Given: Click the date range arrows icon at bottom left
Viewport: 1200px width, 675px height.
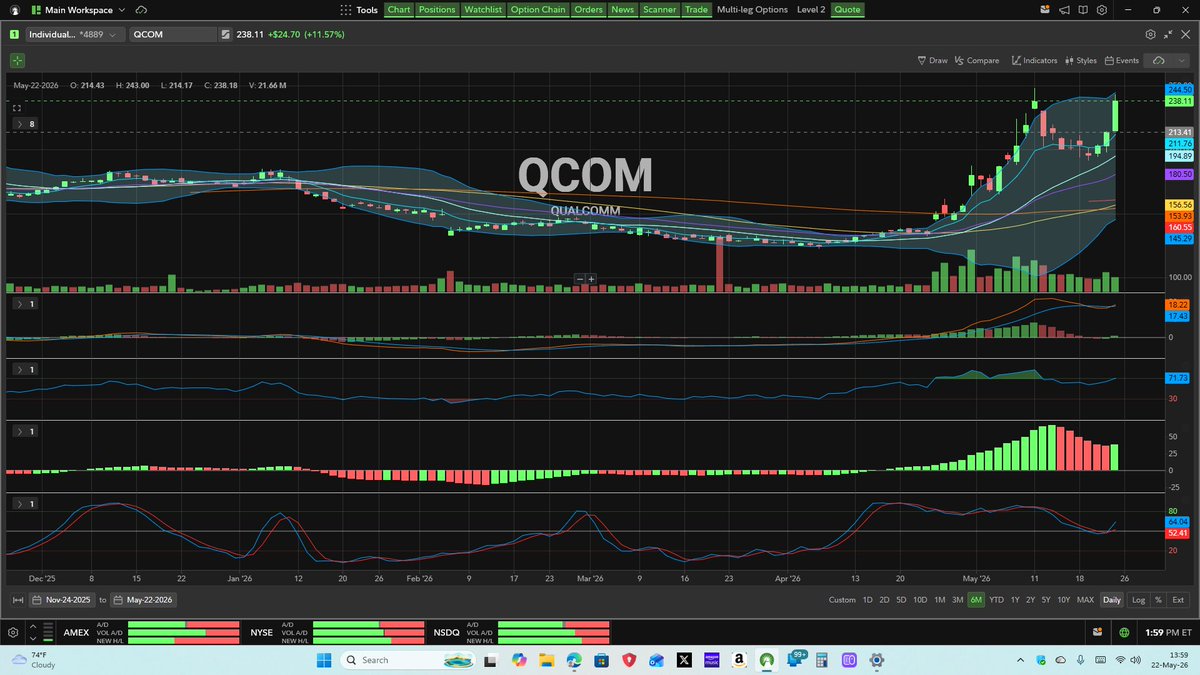Looking at the screenshot, I should pyautogui.click(x=17, y=600).
